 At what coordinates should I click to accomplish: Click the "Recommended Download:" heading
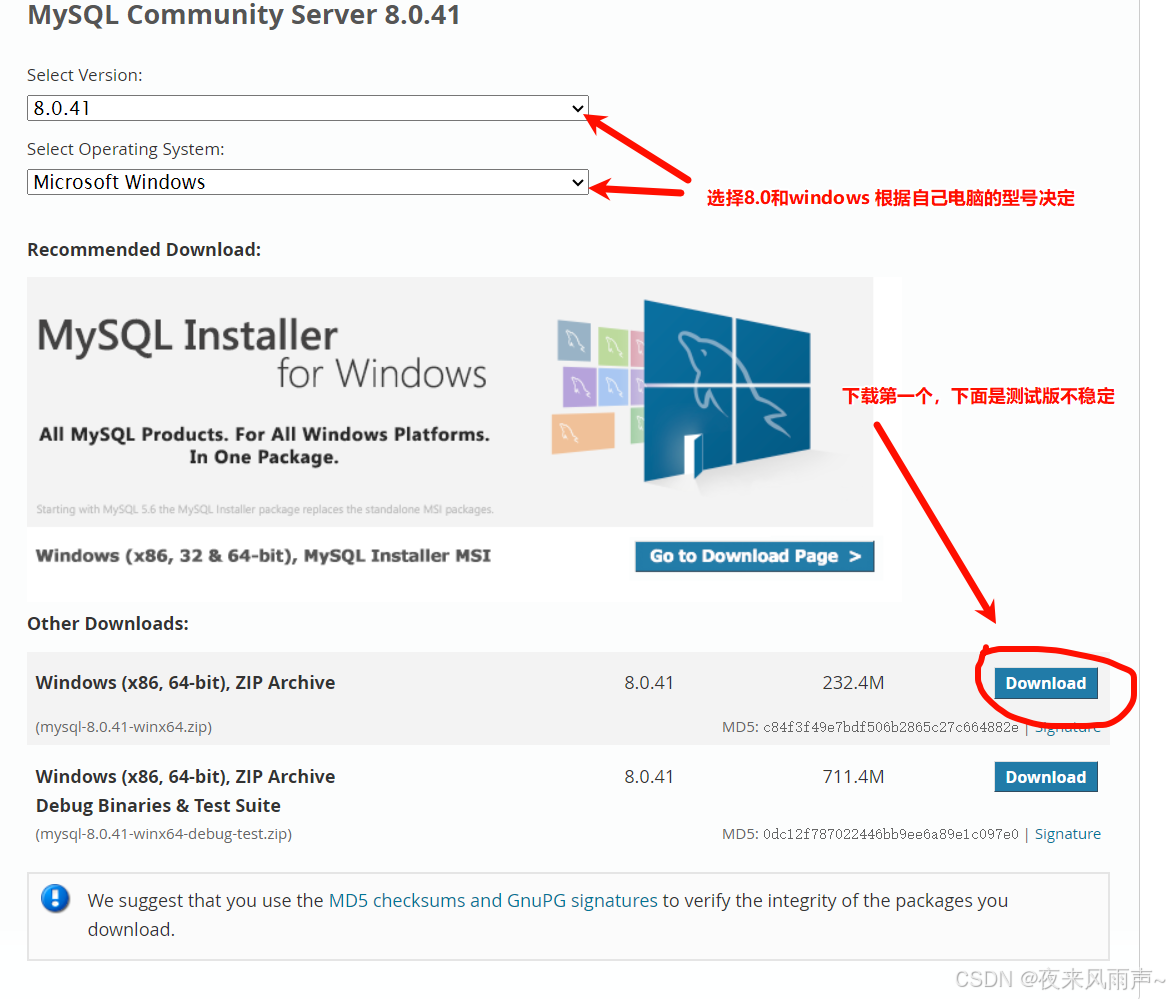point(144,249)
